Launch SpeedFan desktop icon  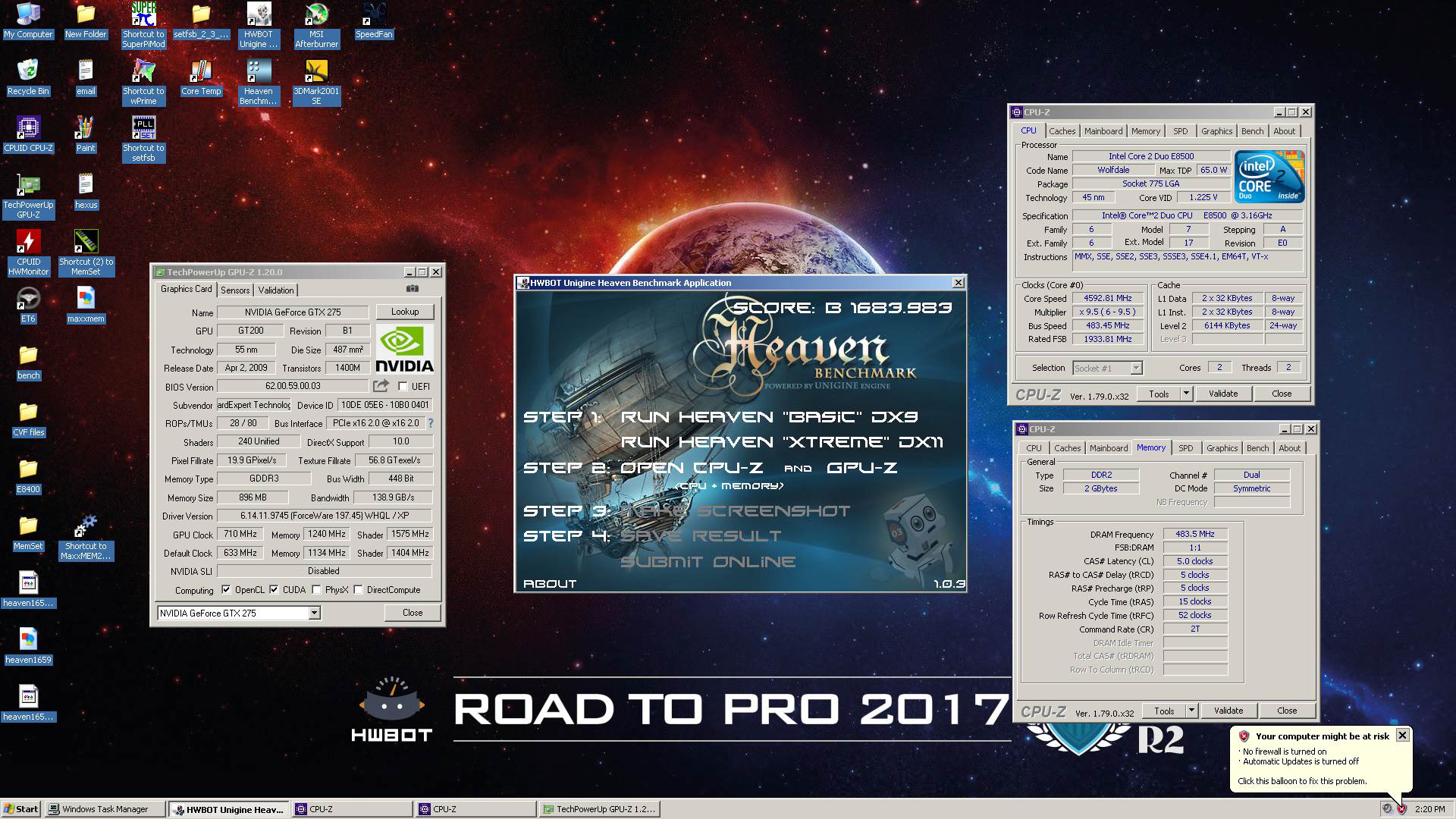374,21
